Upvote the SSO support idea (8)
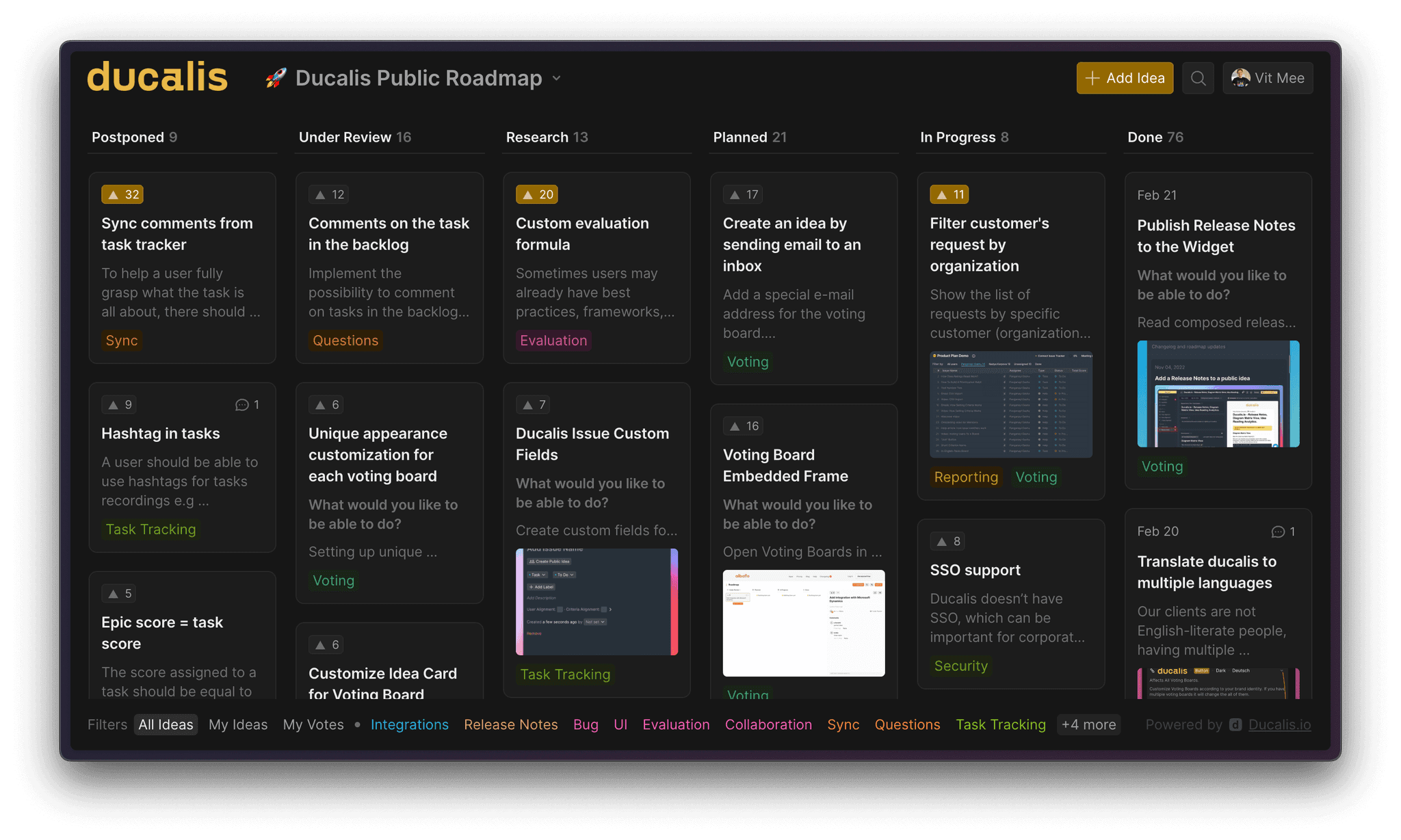Screen dimensions: 1401x840 click(x=948, y=541)
